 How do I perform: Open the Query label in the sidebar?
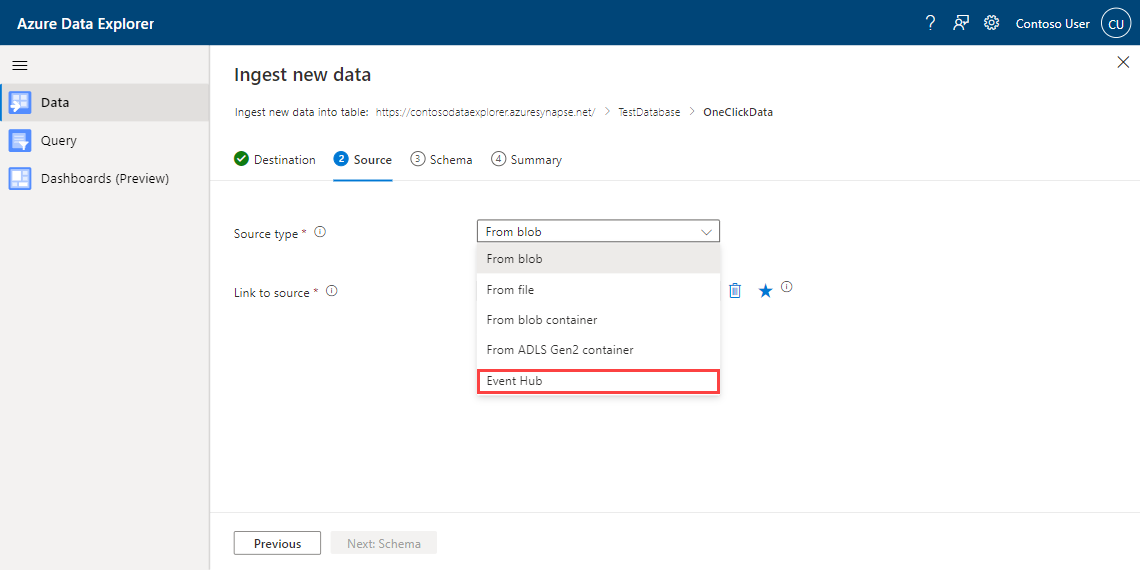click(59, 140)
